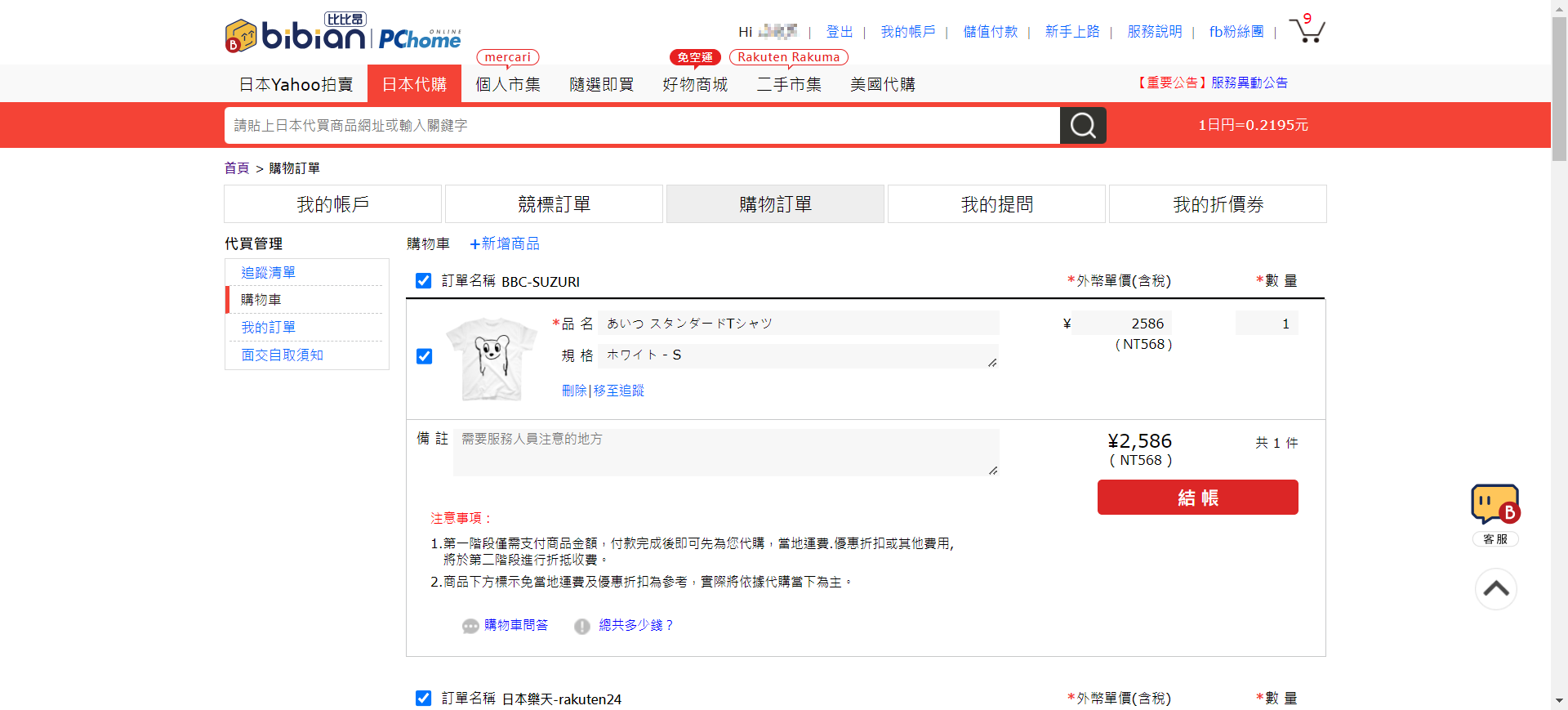Click the 備註 remarks text area
1568x710 pixels.
click(x=726, y=452)
